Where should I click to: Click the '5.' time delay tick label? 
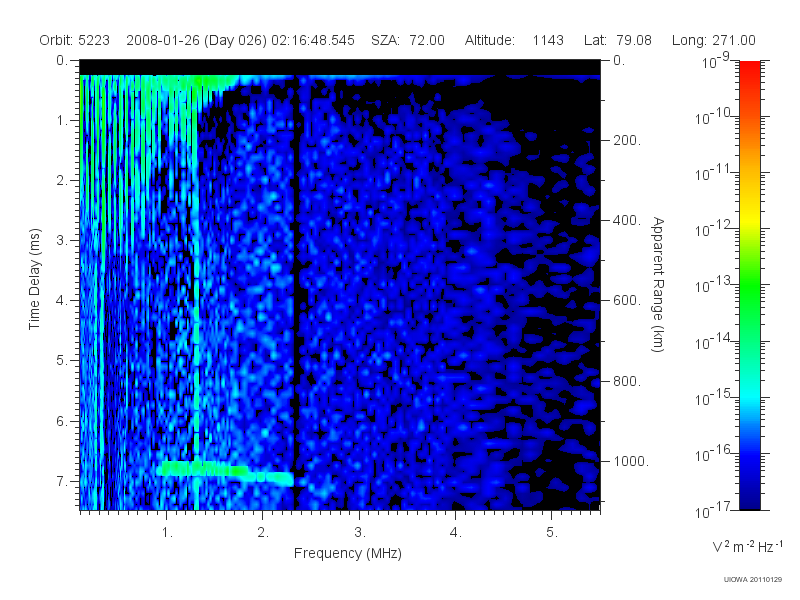coord(62,361)
